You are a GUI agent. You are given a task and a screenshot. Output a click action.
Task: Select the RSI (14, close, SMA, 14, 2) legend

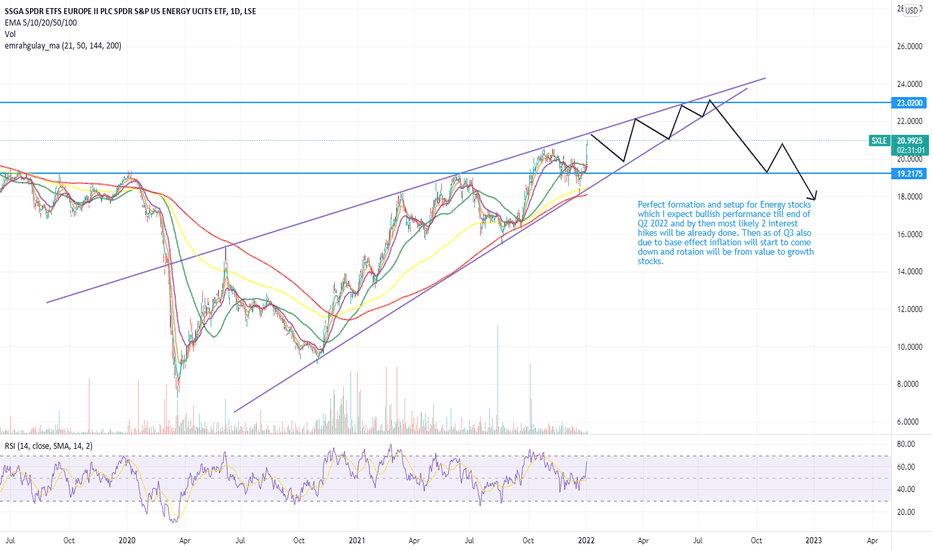[x=49, y=446]
